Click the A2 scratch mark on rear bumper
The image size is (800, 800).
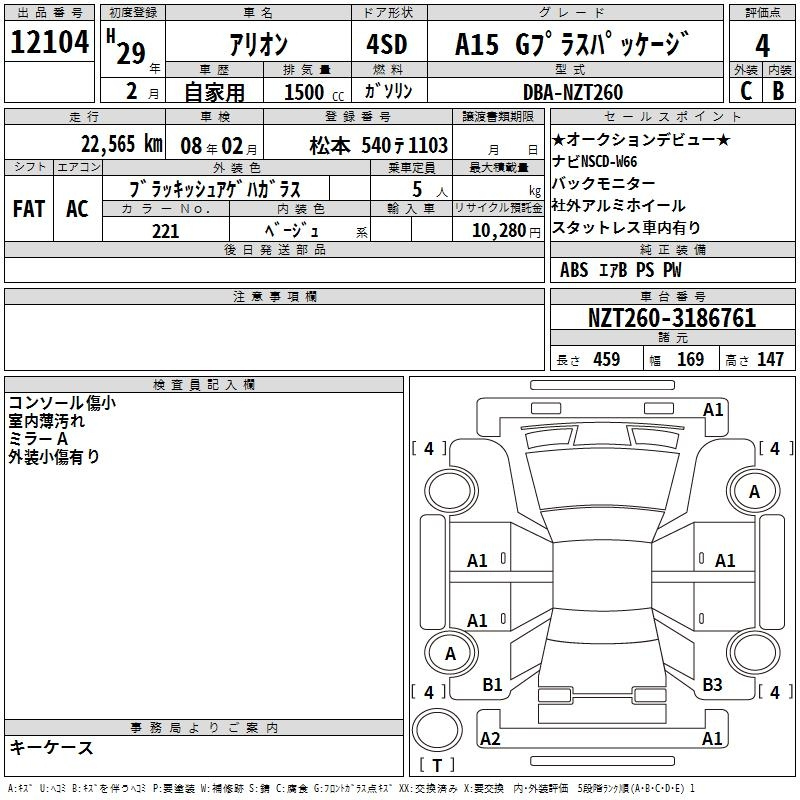tap(490, 738)
